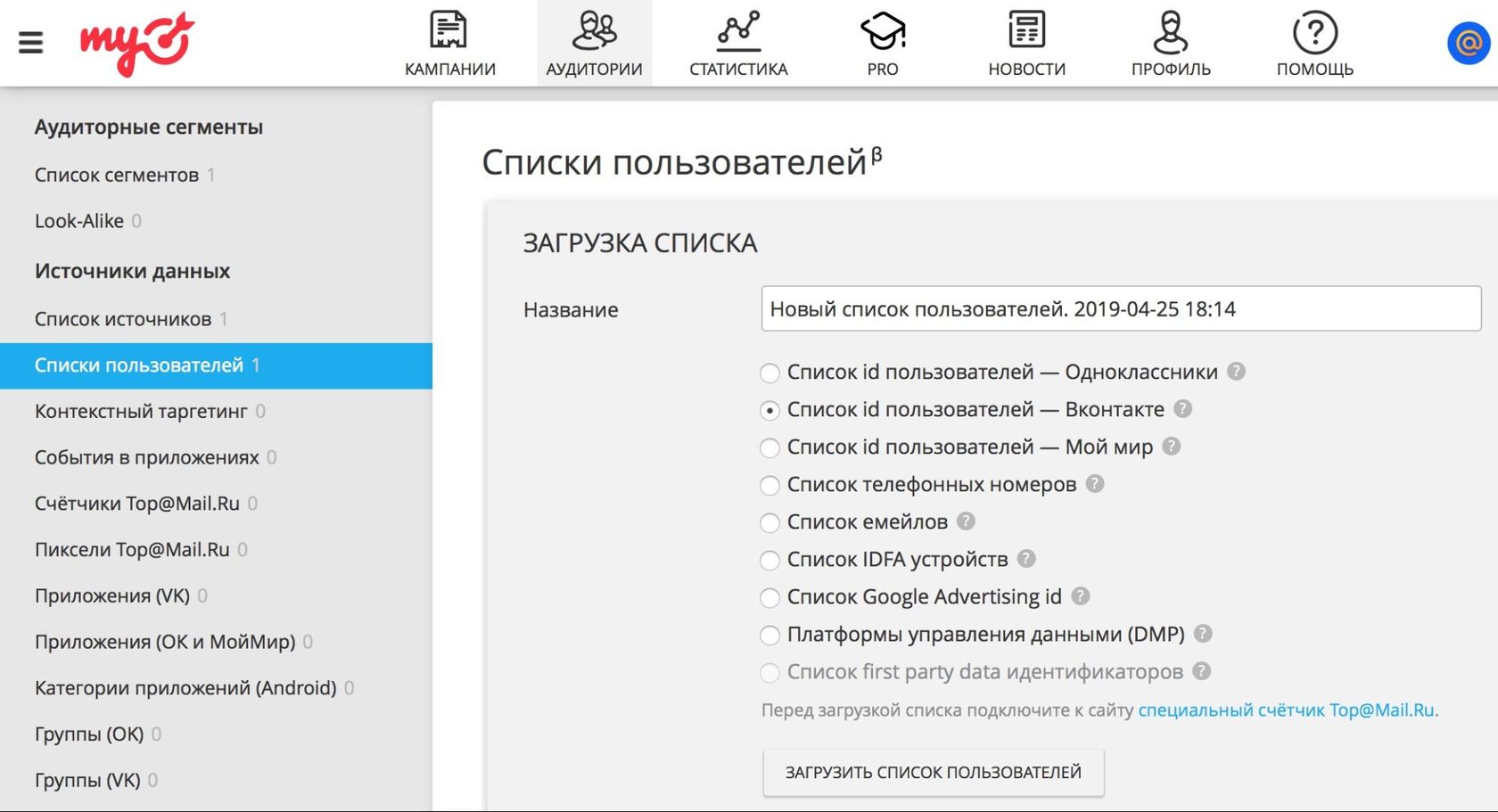Select Список телефонных номеров option
1498x812 pixels.
(x=770, y=485)
